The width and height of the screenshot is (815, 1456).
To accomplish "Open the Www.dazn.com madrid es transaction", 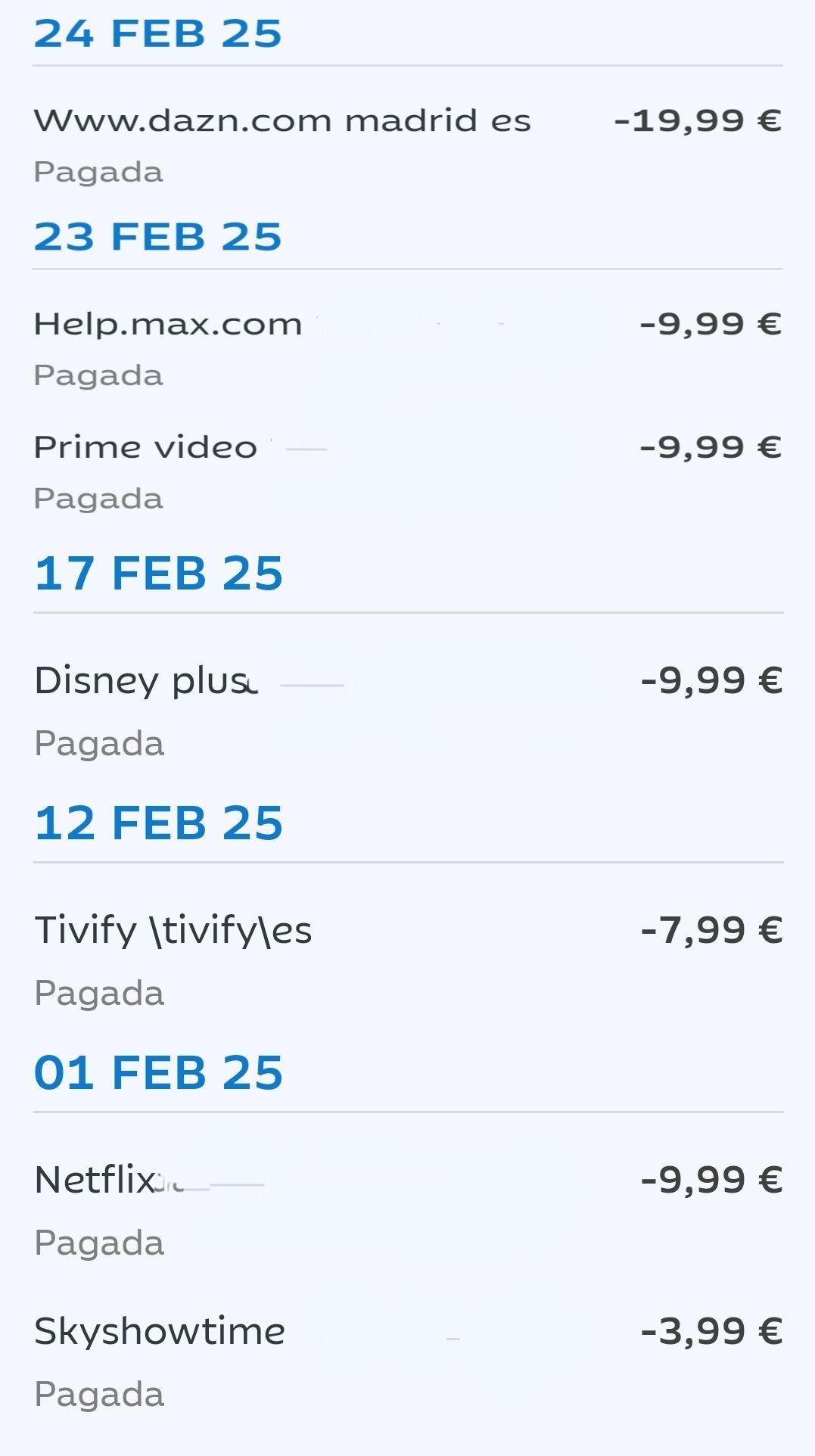I will point(282,121).
